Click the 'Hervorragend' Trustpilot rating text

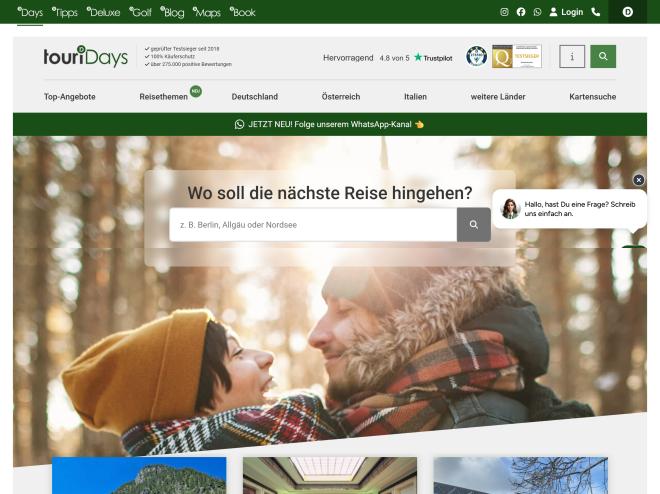[x=348, y=58]
